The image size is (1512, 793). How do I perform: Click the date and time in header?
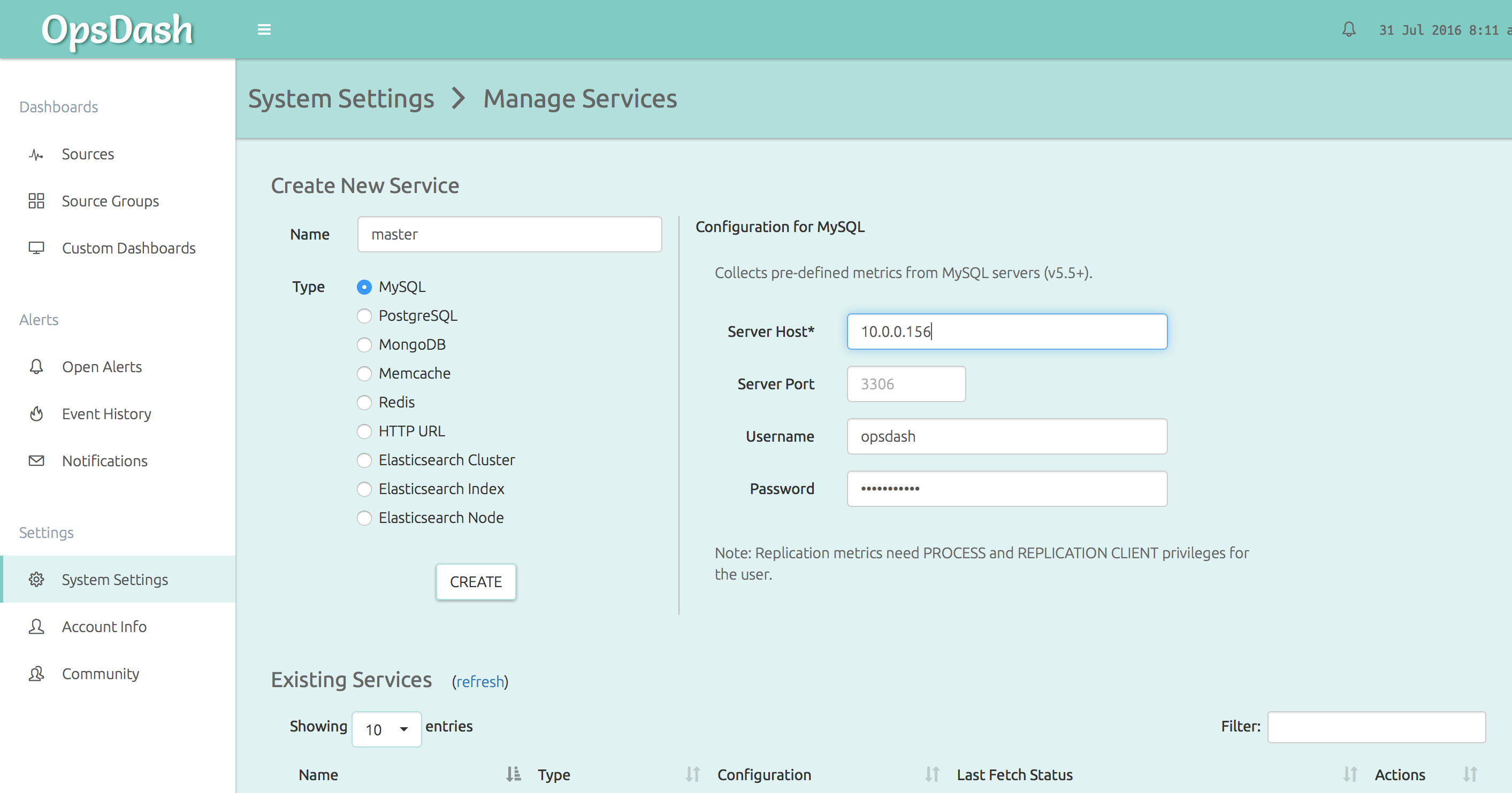[1445, 30]
